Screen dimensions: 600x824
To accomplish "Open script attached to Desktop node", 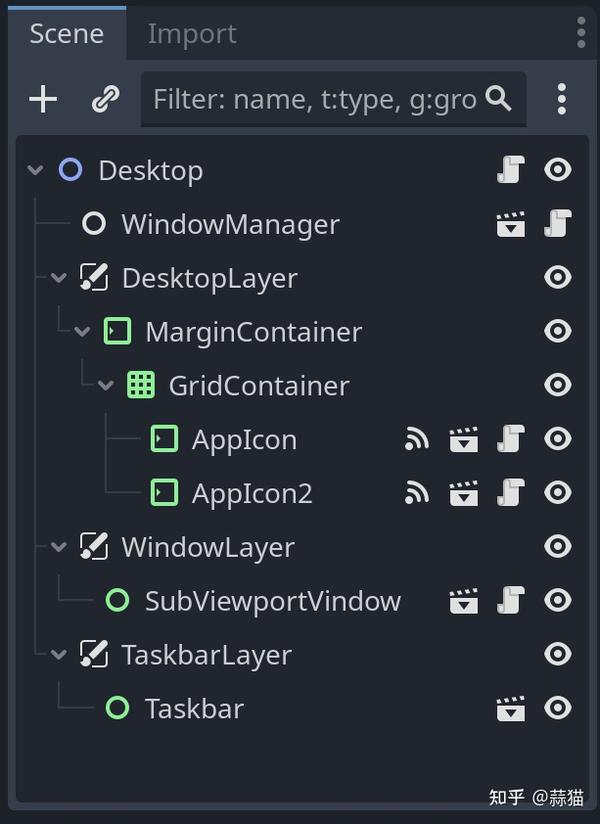I will tap(511, 170).
